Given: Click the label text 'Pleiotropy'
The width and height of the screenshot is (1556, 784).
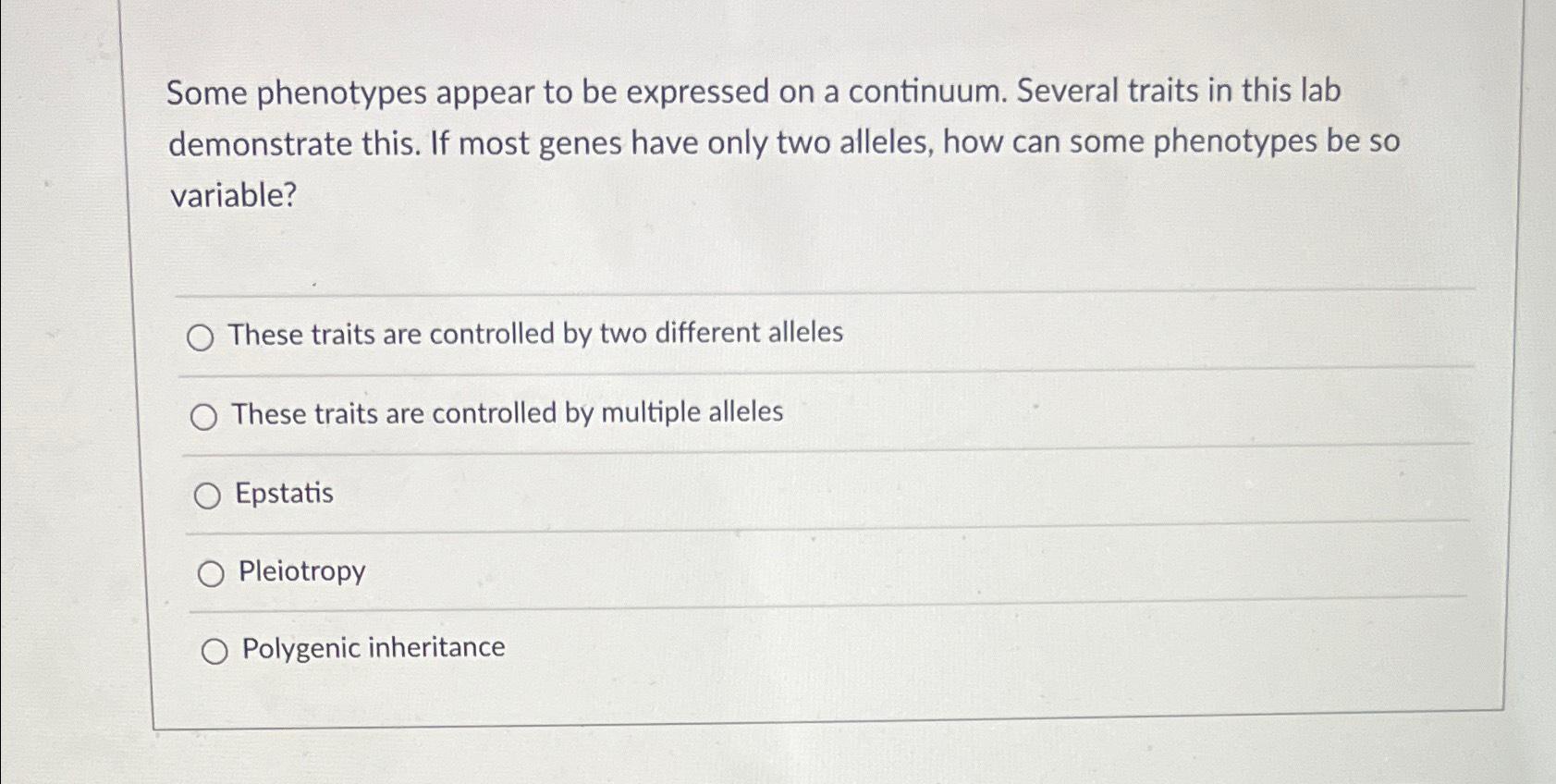Looking at the screenshot, I should [x=300, y=572].
